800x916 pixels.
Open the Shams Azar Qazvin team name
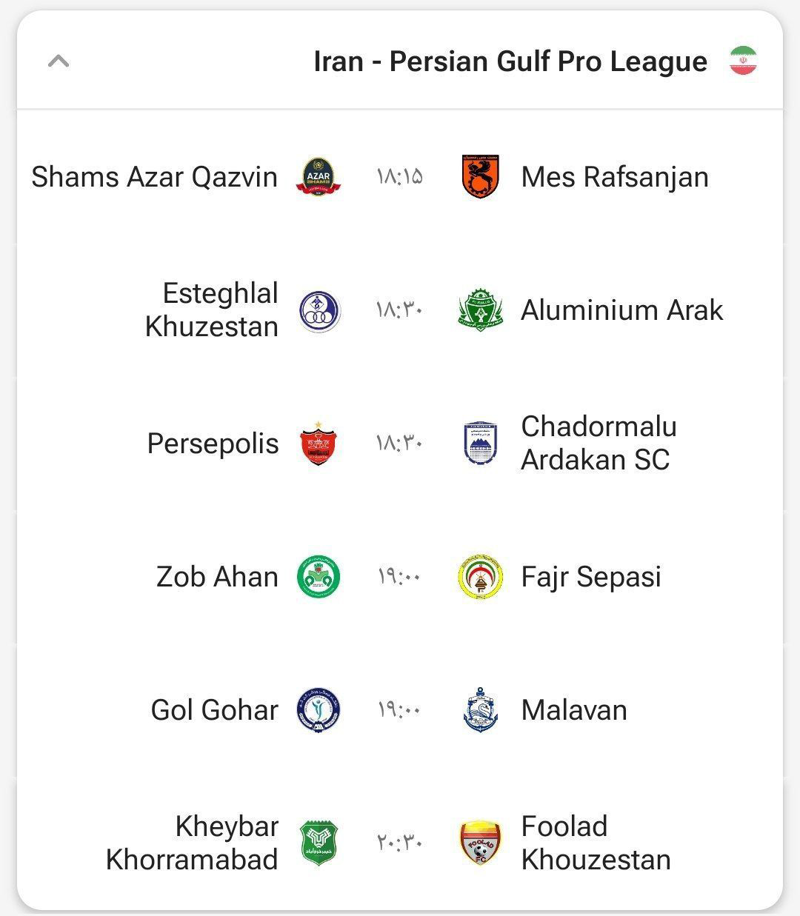155,177
